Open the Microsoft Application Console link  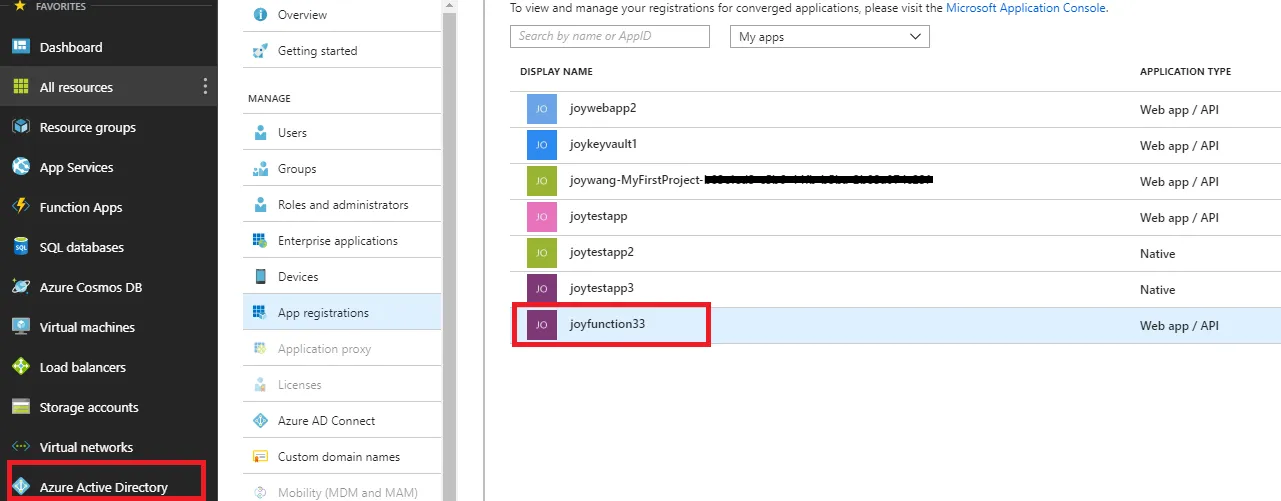click(1026, 7)
